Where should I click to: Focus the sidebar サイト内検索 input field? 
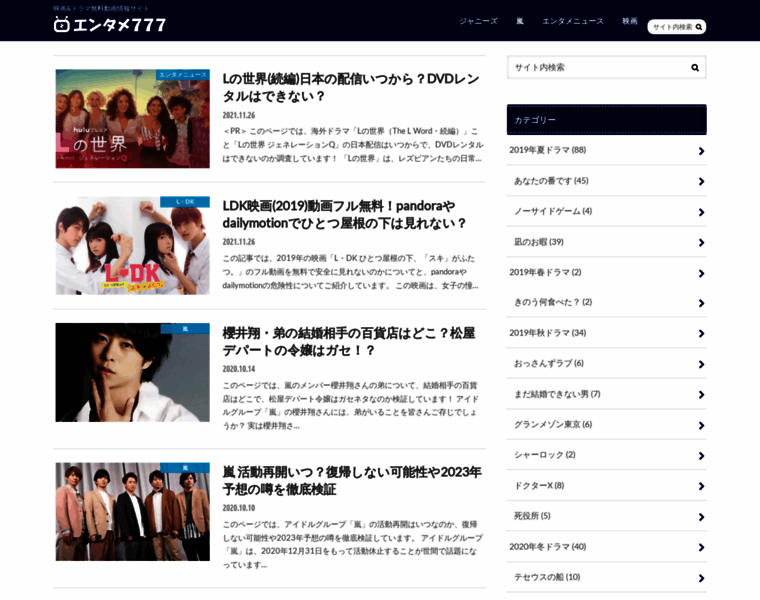click(606, 67)
